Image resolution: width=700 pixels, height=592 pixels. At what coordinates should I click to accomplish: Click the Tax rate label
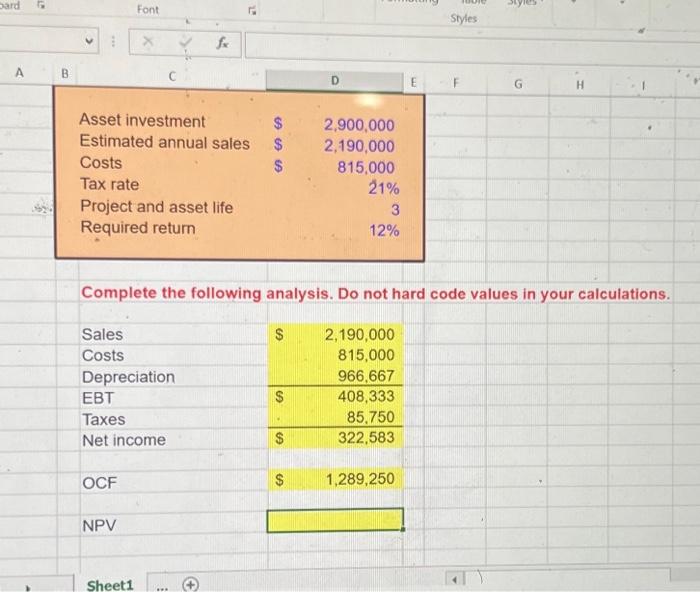(109, 184)
